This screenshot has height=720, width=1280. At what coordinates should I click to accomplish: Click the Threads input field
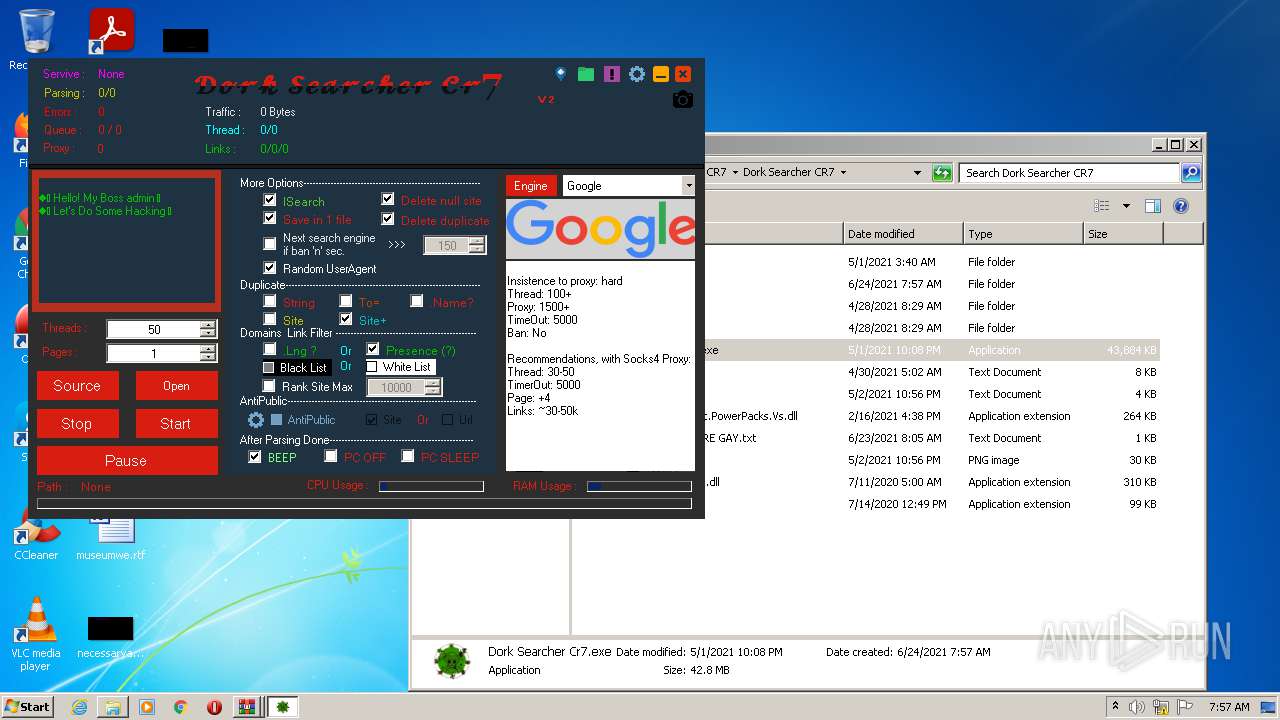pos(153,329)
